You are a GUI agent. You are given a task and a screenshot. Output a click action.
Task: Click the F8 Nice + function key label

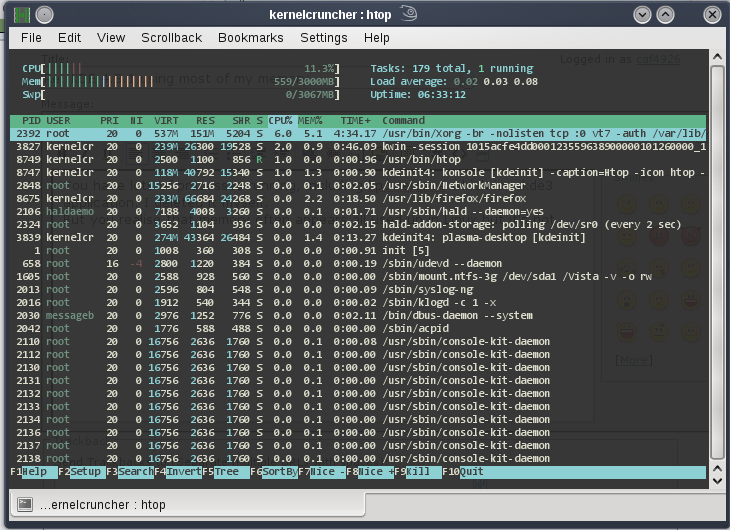click(x=370, y=472)
